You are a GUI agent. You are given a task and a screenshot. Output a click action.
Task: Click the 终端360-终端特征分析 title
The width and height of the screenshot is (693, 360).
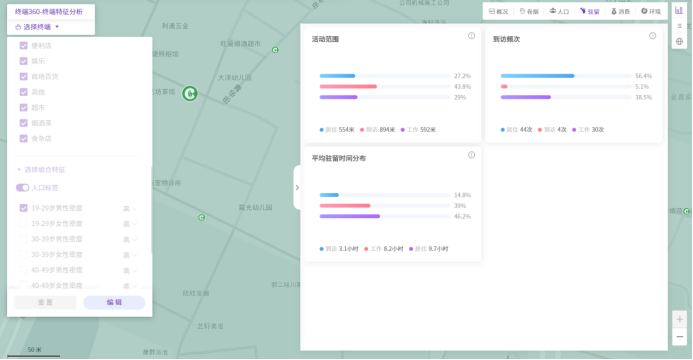click(x=49, y=12)
